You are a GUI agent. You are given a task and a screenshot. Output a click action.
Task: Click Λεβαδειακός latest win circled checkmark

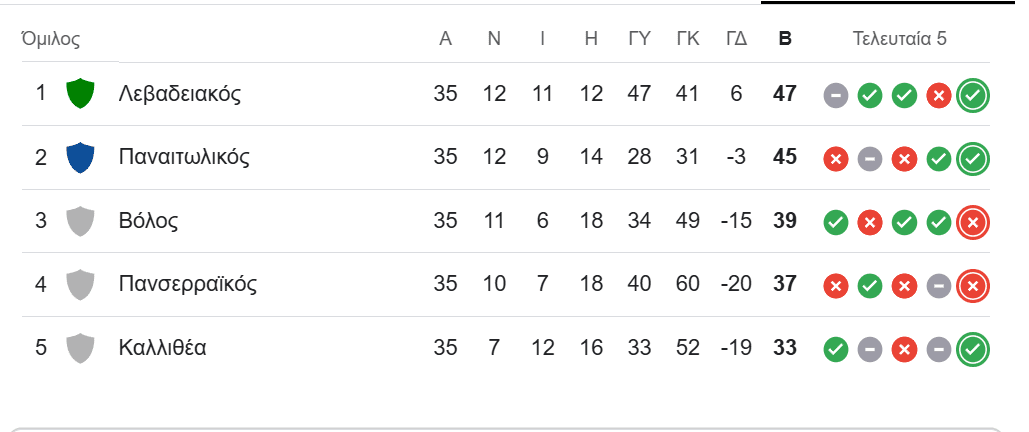(x=972, y=95)
